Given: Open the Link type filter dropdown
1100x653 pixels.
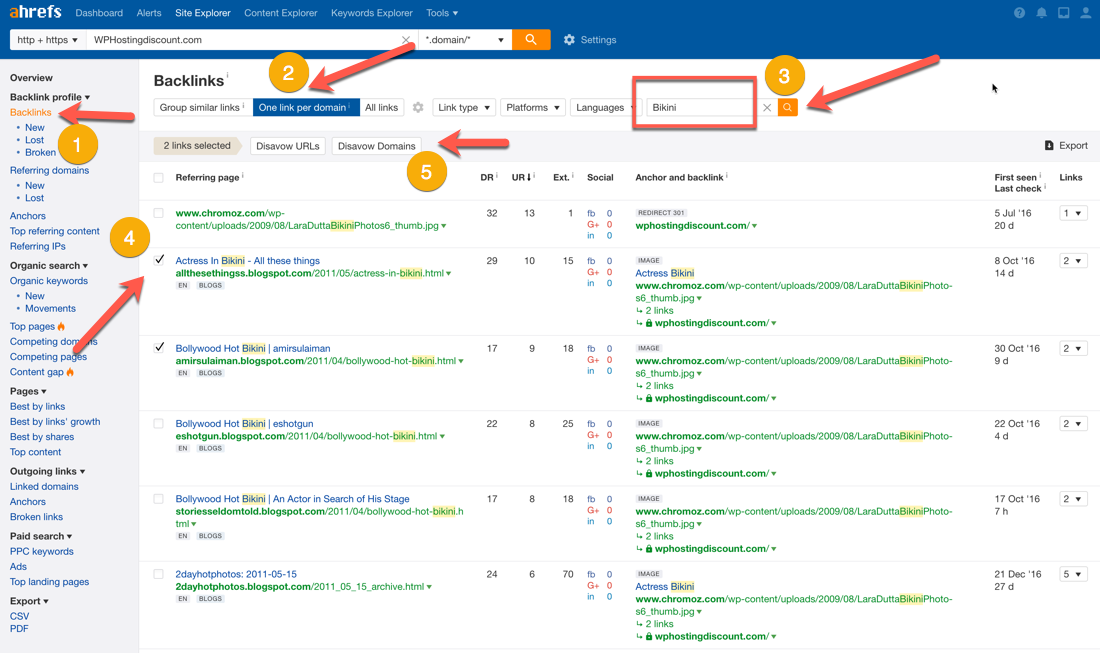Looking at the screenshot, I should [x=464, y=107].
